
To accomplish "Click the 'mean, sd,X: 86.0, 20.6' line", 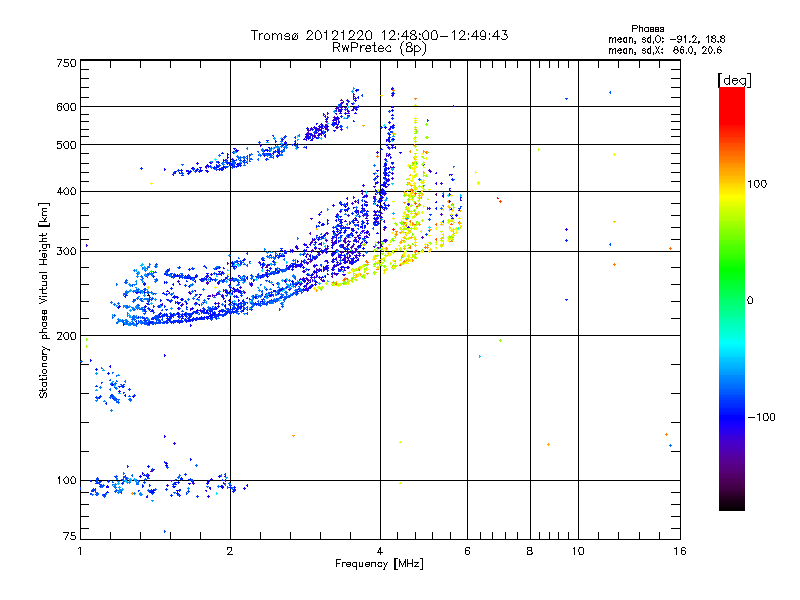I will (665, 50).
